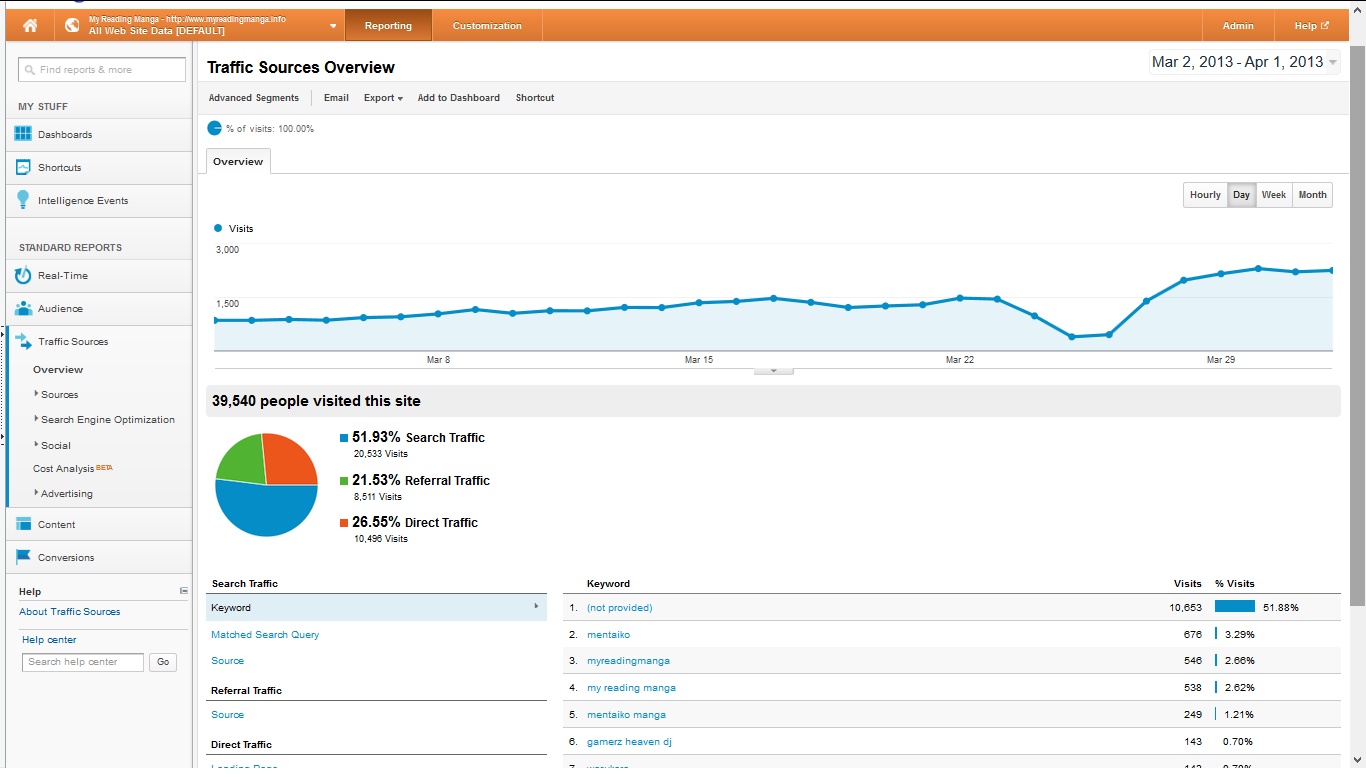Click the Intelligence Events lightbulb icon

coord(23,200)
